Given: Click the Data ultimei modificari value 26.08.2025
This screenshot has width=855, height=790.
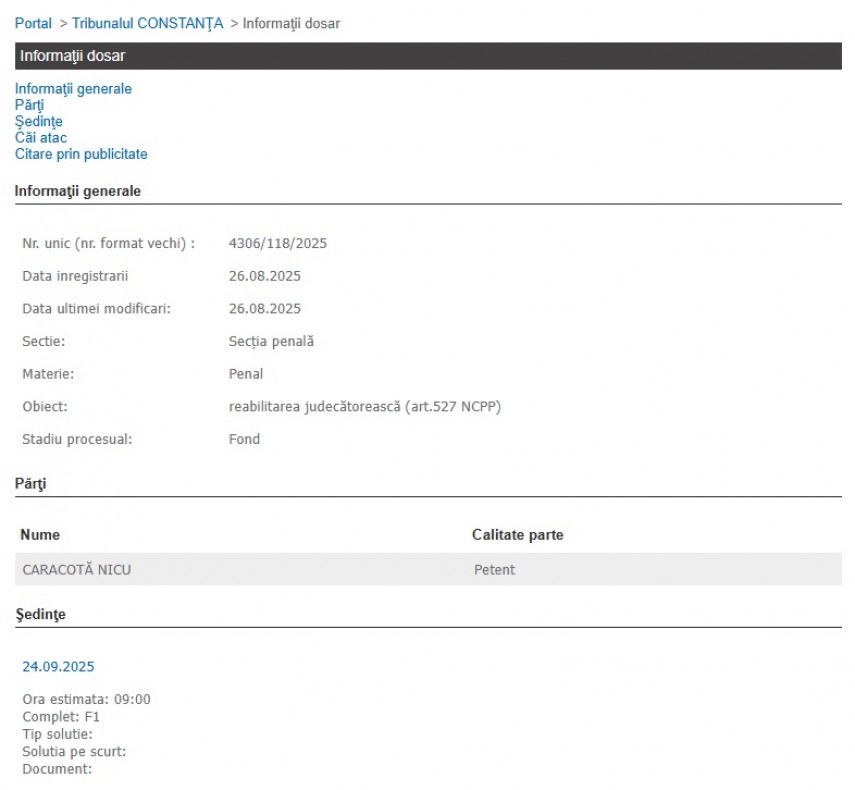Looking at the screenshot, I should 264,309.
